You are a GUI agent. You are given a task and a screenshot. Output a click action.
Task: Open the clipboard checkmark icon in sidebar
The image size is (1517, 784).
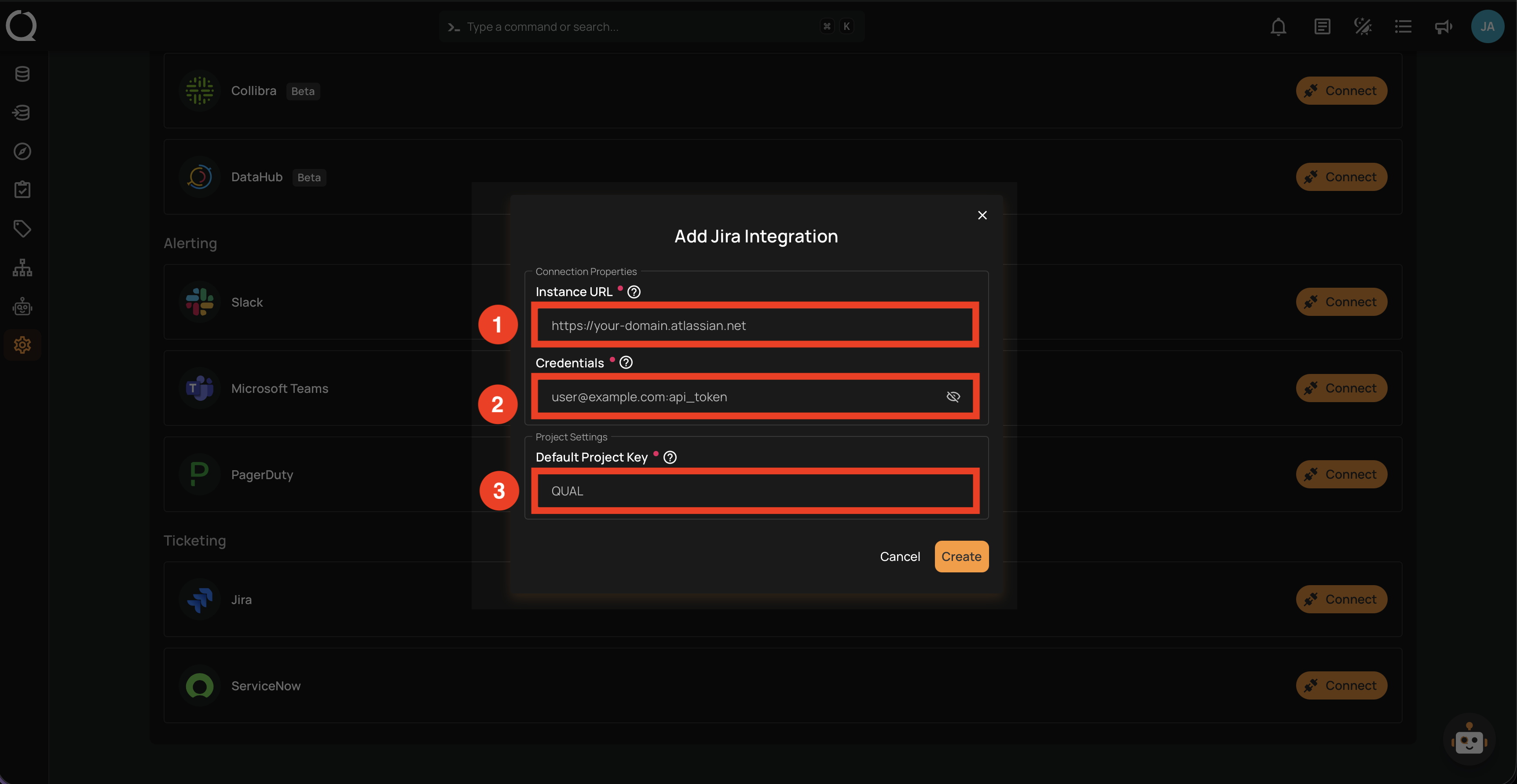(x=22, y=190)
